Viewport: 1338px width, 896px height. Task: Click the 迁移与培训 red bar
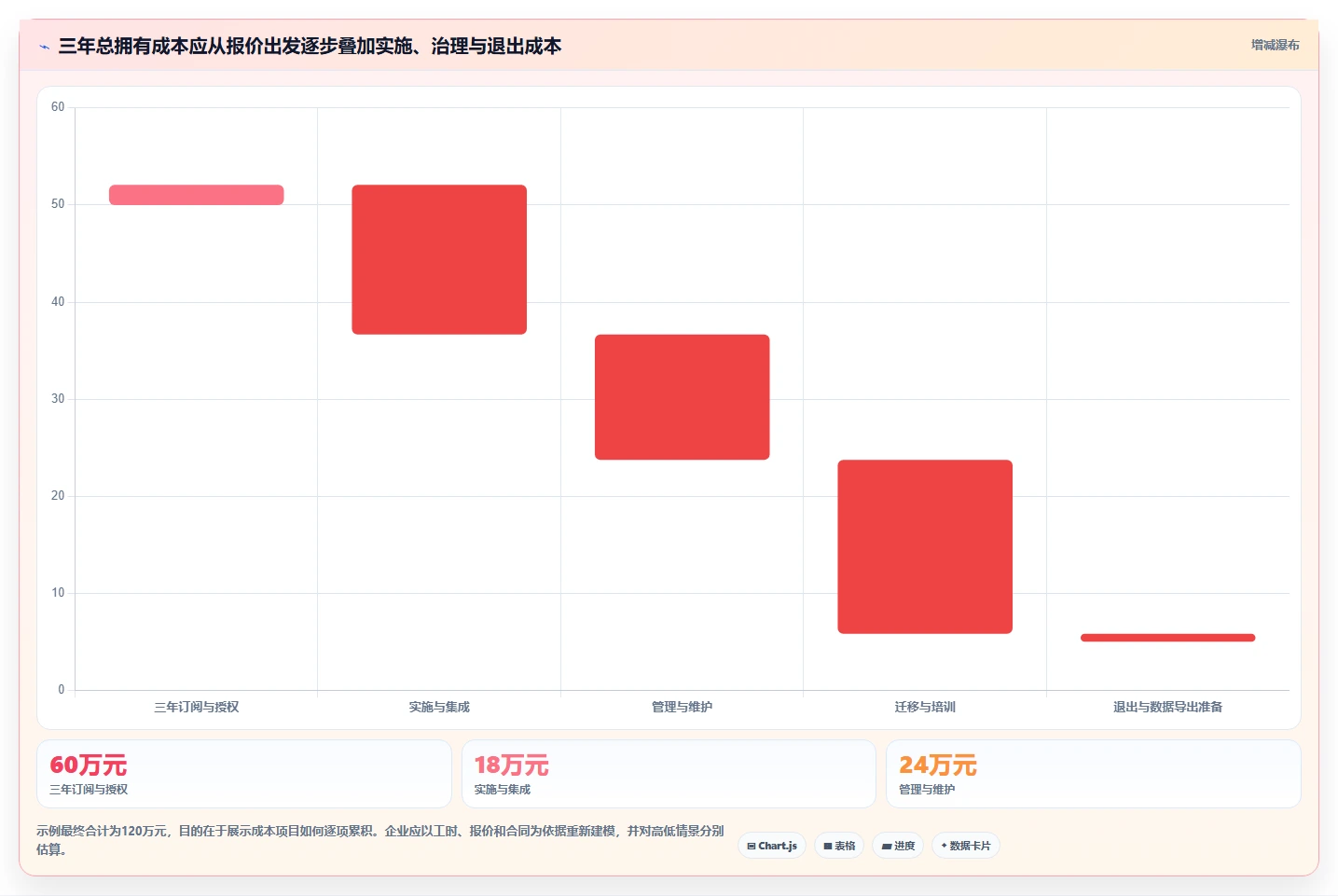click(x=925, y=546)
